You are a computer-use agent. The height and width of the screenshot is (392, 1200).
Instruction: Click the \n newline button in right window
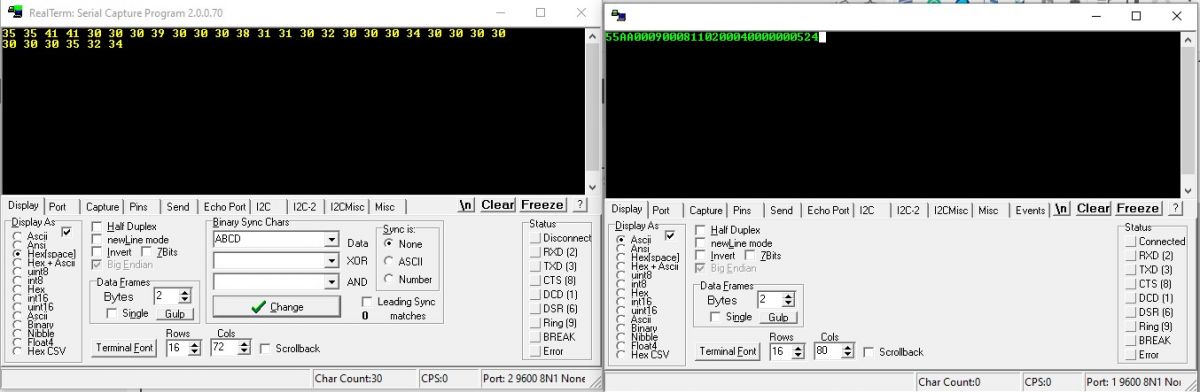pyautogui.click(x=1061, y=208)
